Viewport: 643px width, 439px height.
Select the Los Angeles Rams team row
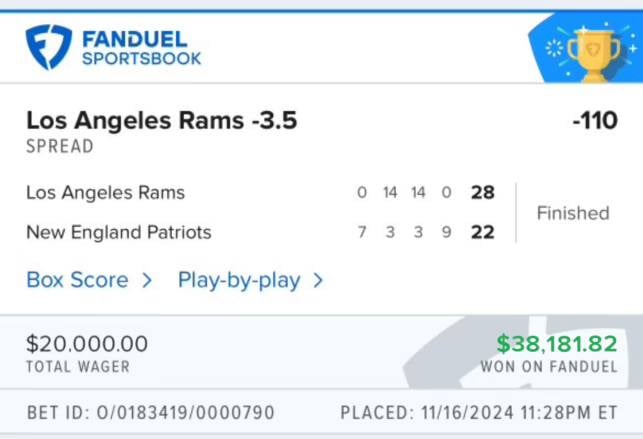click(x=260, y=192)
